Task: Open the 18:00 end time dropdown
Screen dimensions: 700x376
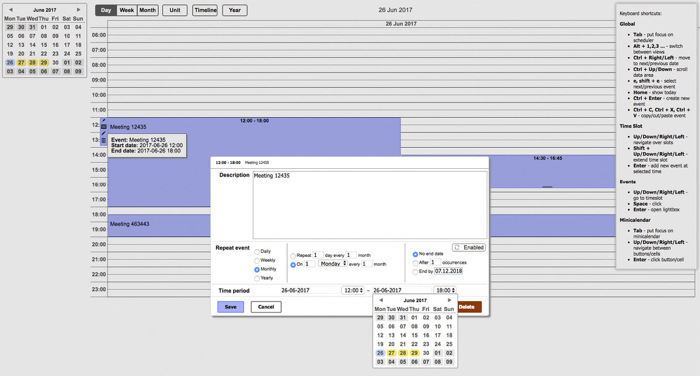Action: click(445, 290)
